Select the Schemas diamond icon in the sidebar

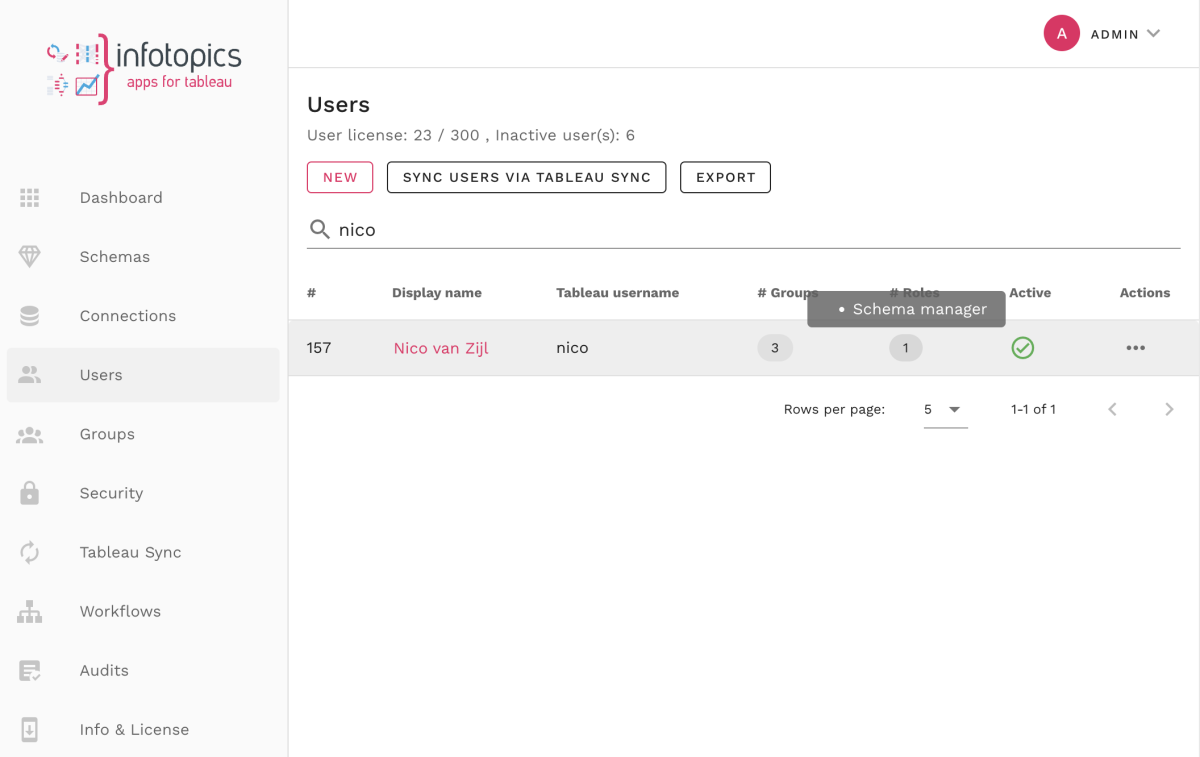click(30, 256)
